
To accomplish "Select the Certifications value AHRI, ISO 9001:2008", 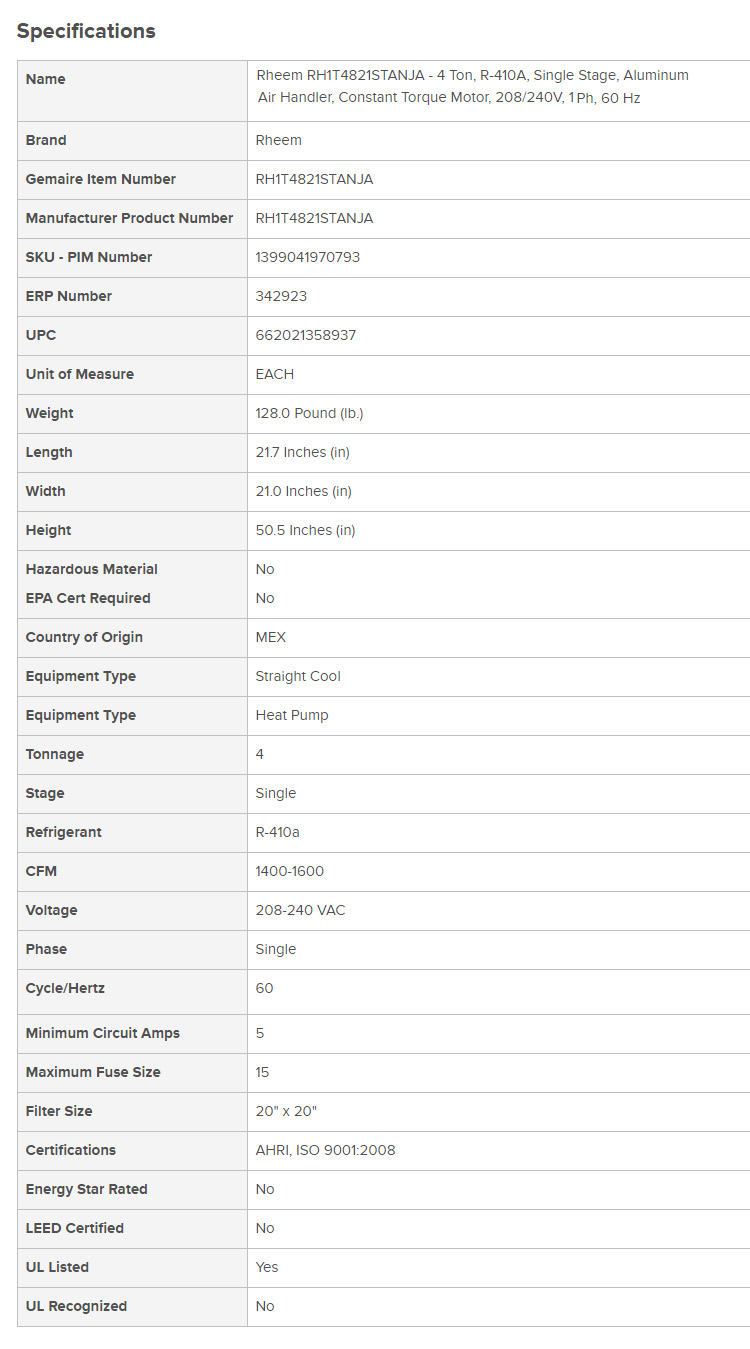I will pos(325,1150).
